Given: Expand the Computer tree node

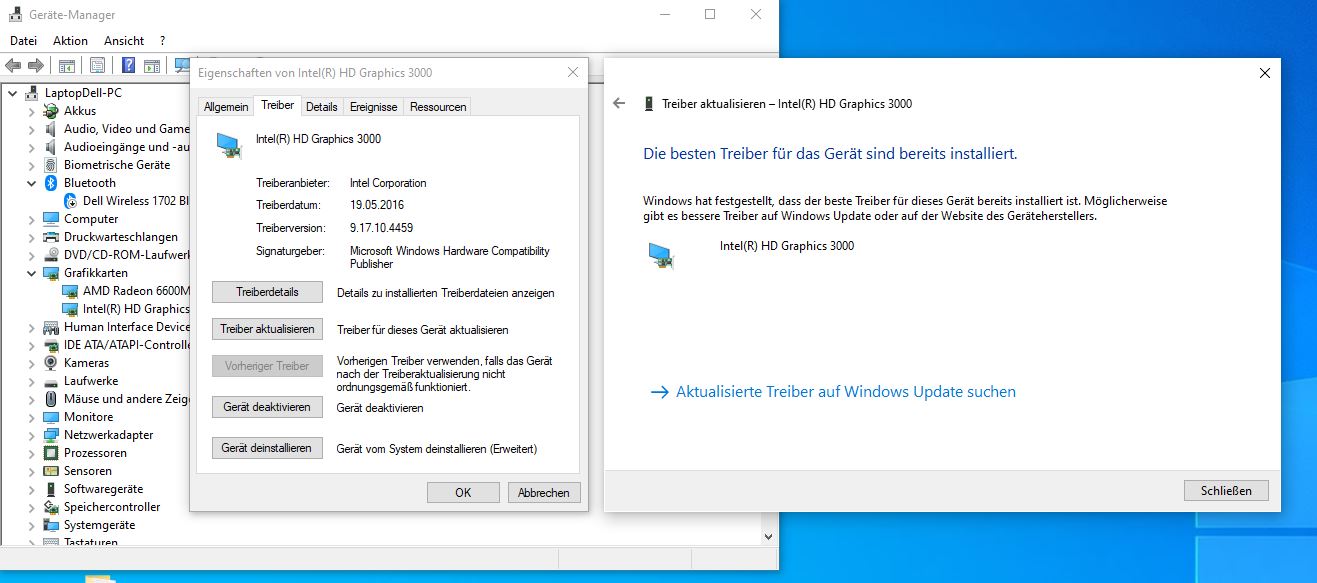Looking at the screenshot, I should coord(32,219).
